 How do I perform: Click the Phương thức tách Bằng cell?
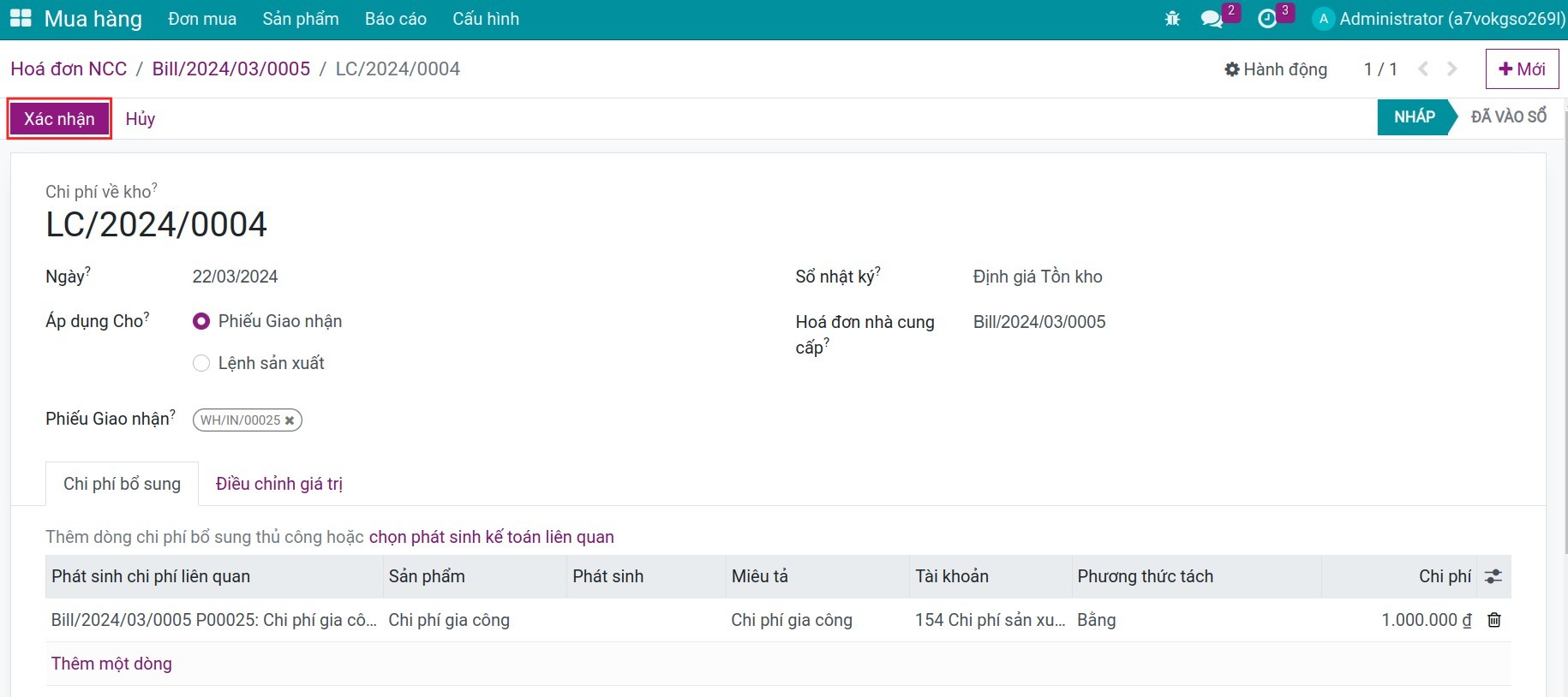point(1196,620)
